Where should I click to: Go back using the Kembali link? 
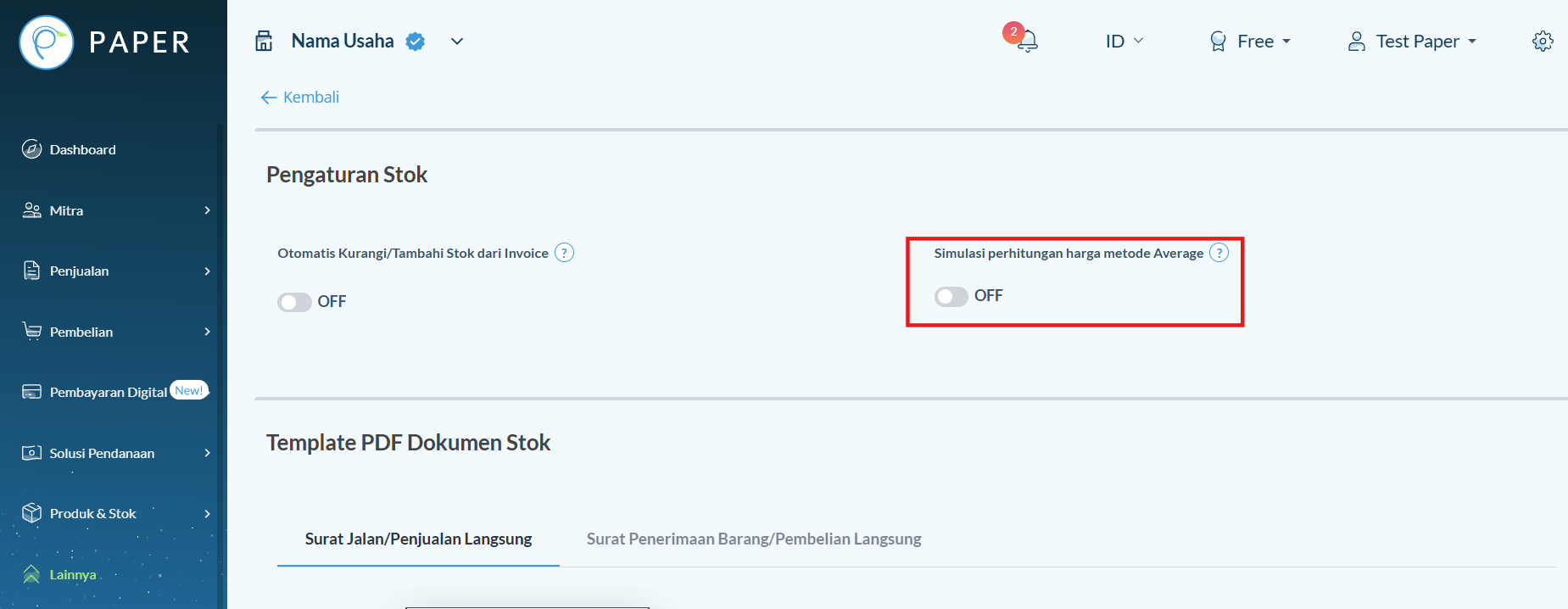click(x=300, y=97)
